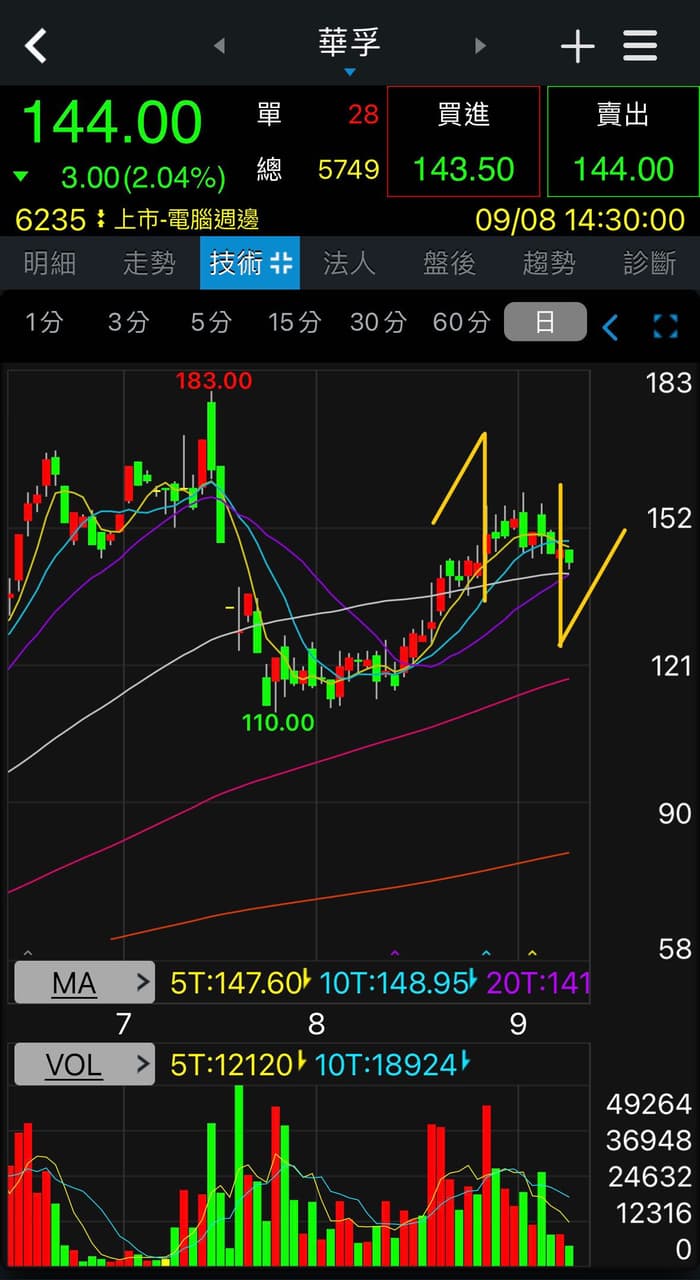The height and width of the screenshot is (1280, 700).
Task: Select the 30分 chart interval
Action: coord(378,322)
